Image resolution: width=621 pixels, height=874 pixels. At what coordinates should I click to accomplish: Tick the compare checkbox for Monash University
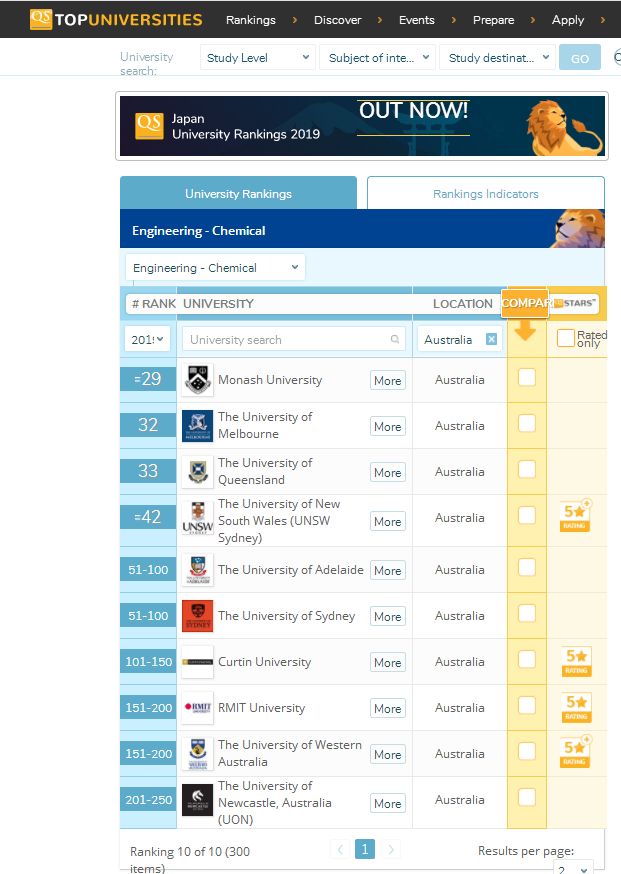pos(527,377)
